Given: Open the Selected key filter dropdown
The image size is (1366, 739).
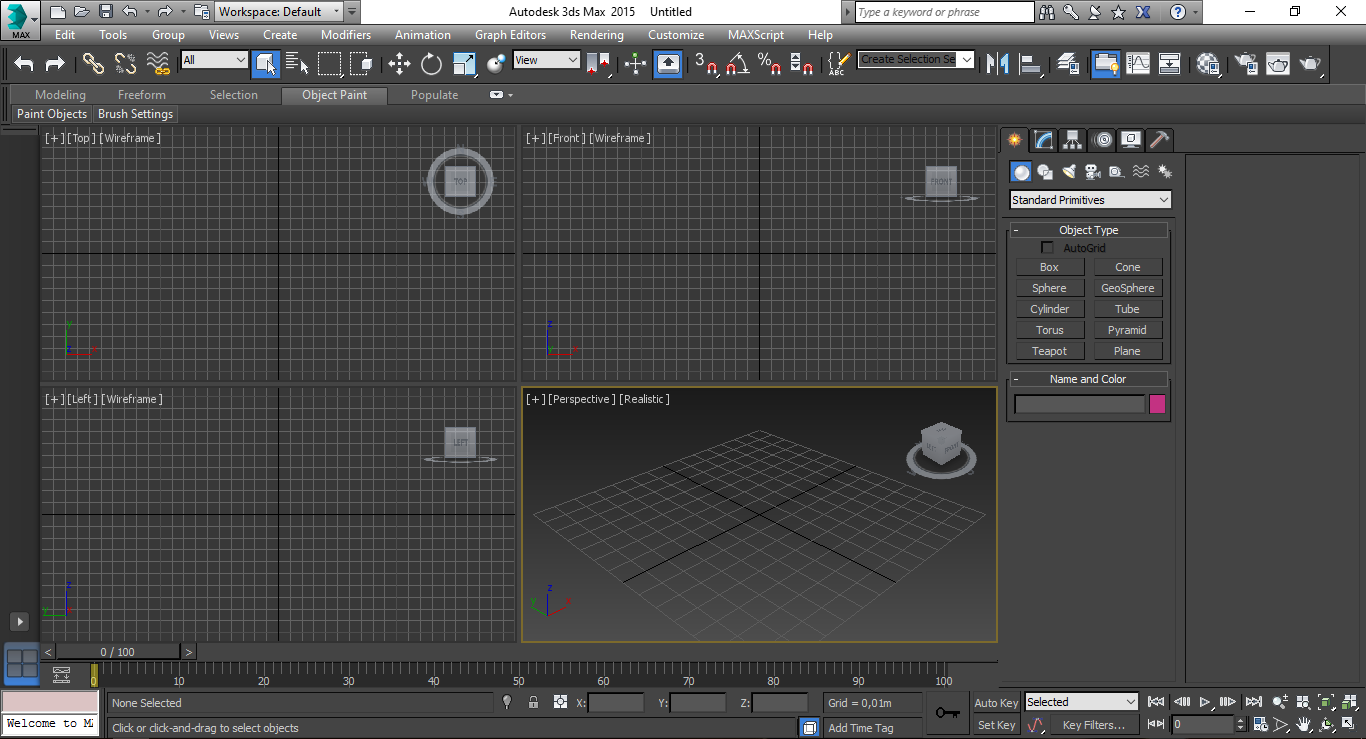Looking at the screenshot, I should pyautogui.click(x=1081, y=702).
